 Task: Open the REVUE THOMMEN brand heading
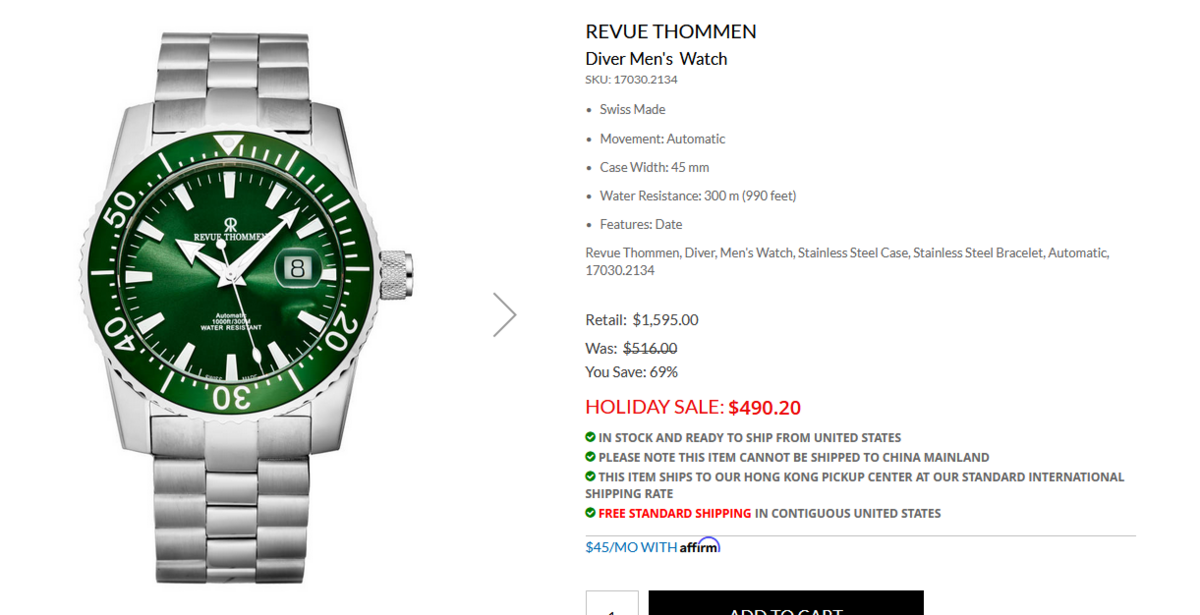(671, 31)
